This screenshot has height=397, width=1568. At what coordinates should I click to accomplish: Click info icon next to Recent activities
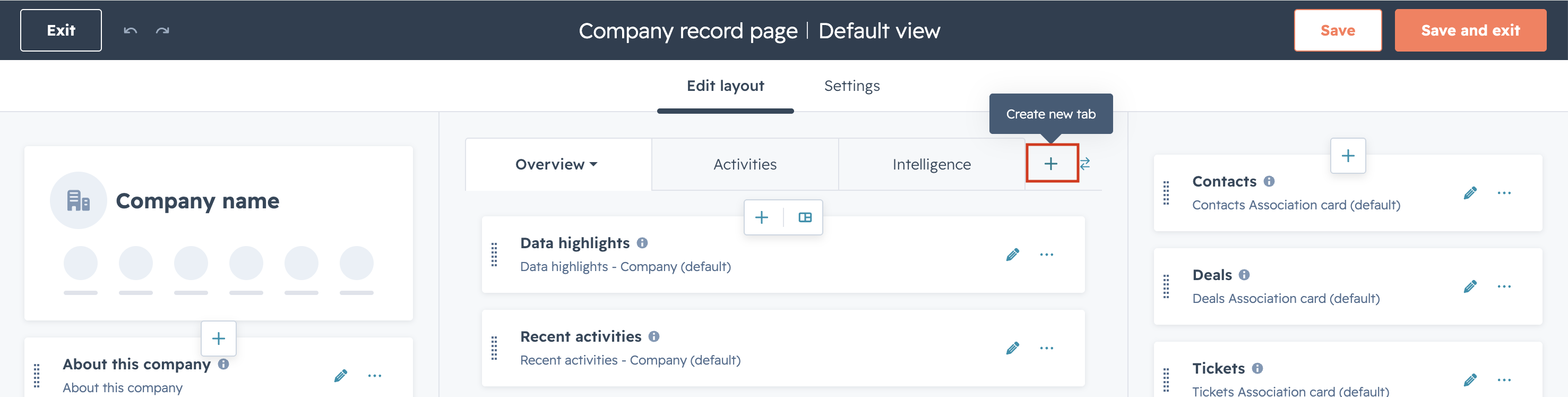(x=654, y=336)
